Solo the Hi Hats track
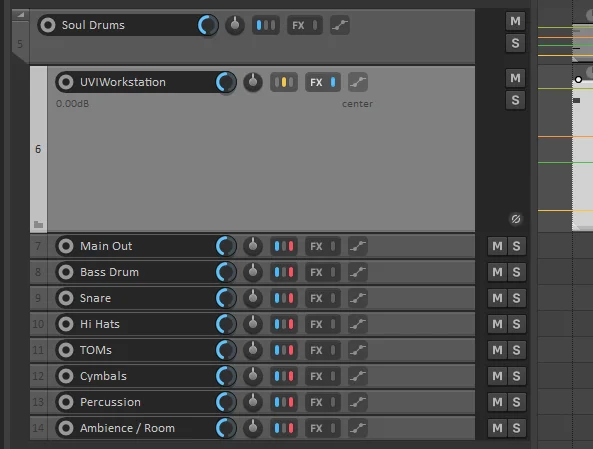This screenshot has width=593, height=449. (x=517, y=324)
